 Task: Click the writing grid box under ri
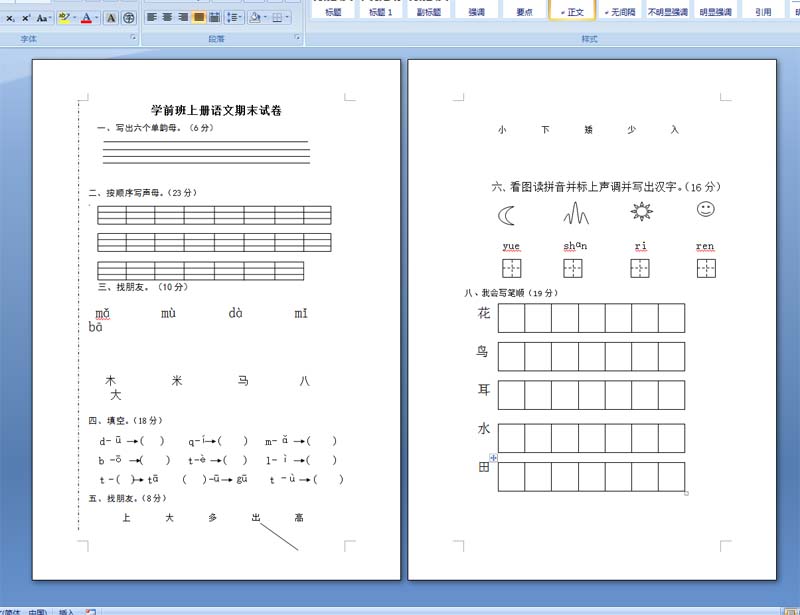[640, 268]
